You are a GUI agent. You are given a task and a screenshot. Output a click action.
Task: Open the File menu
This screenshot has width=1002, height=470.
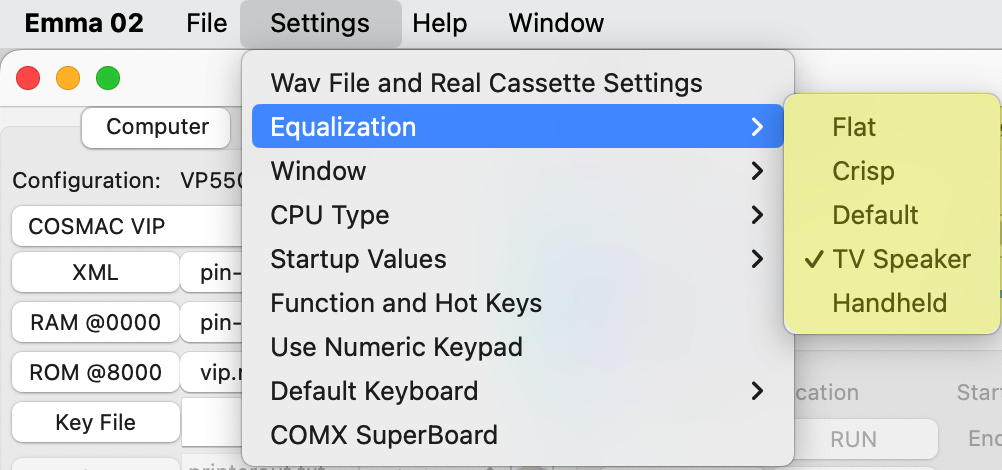[x=206, y=23]
